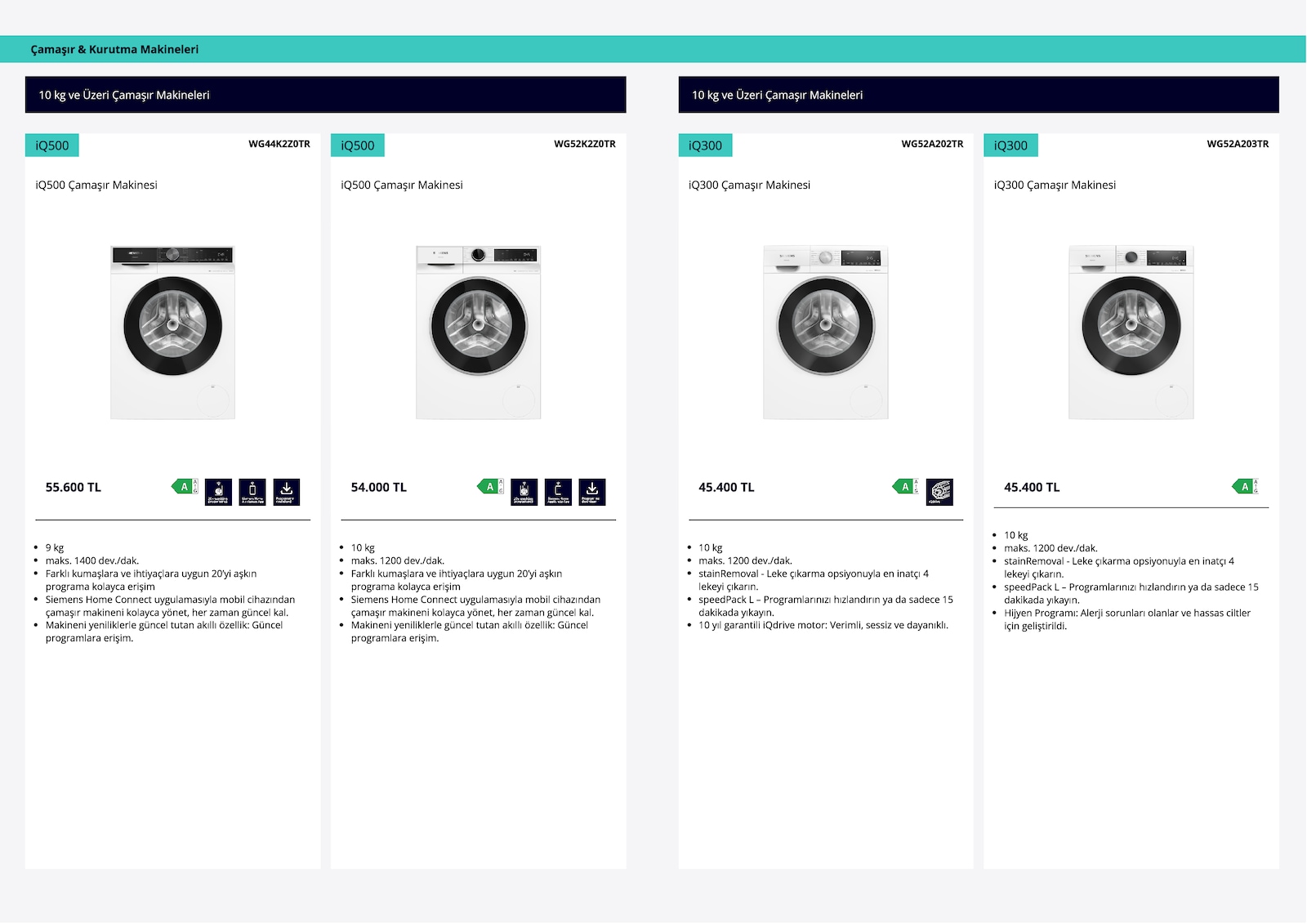The height and width of the screenshot is (924, 1307).
Task: Click the '9 kg' bullet item
Action: click(x=55, y=548)
